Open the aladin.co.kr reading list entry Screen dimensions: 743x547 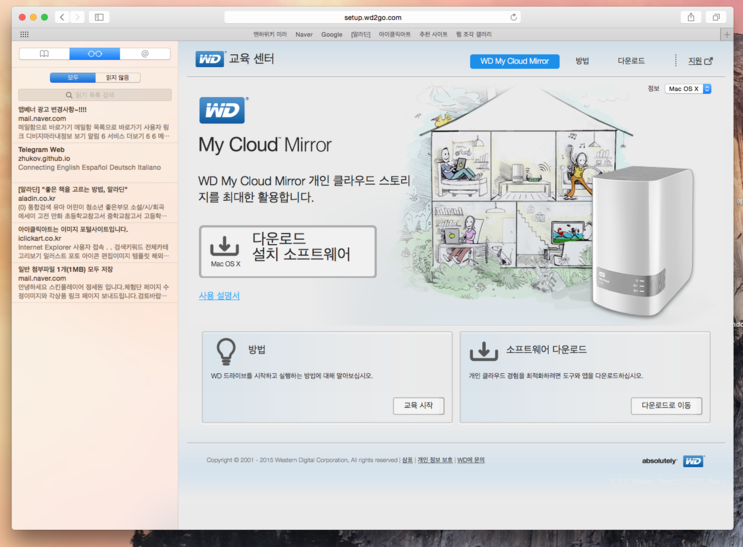[95, 202]
